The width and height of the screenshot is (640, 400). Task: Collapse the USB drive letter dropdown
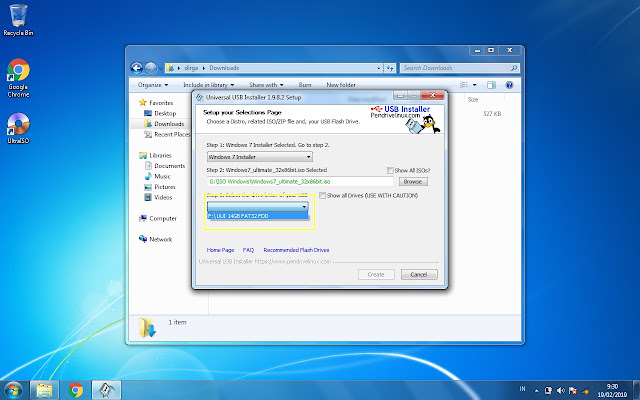(304, 207)
